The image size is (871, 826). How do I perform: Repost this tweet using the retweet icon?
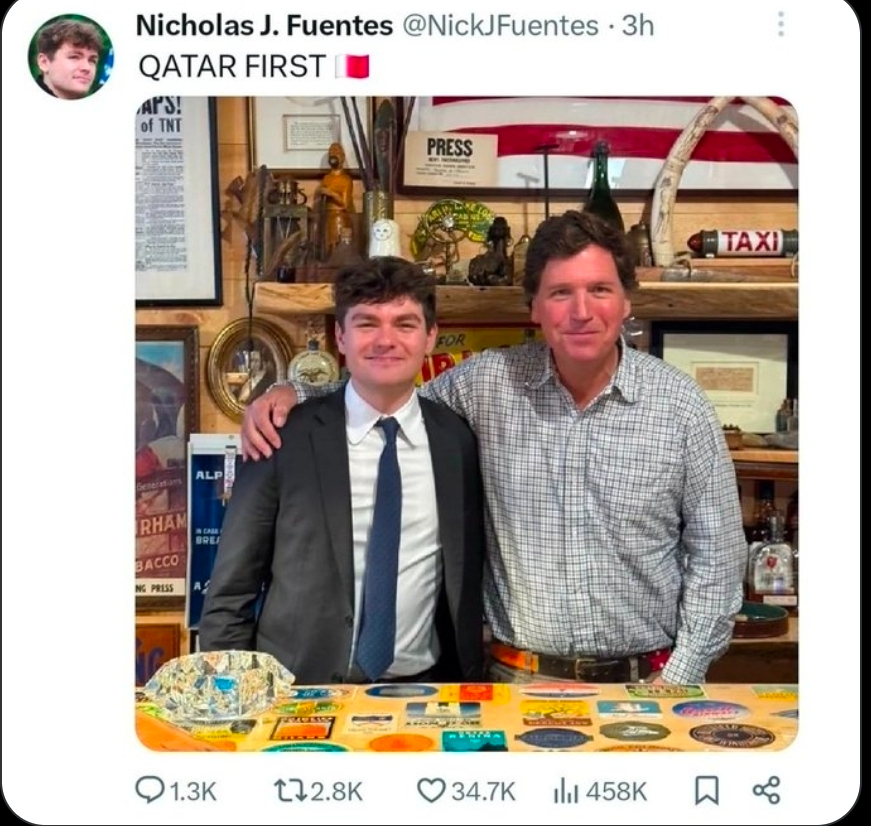[288, 790]
